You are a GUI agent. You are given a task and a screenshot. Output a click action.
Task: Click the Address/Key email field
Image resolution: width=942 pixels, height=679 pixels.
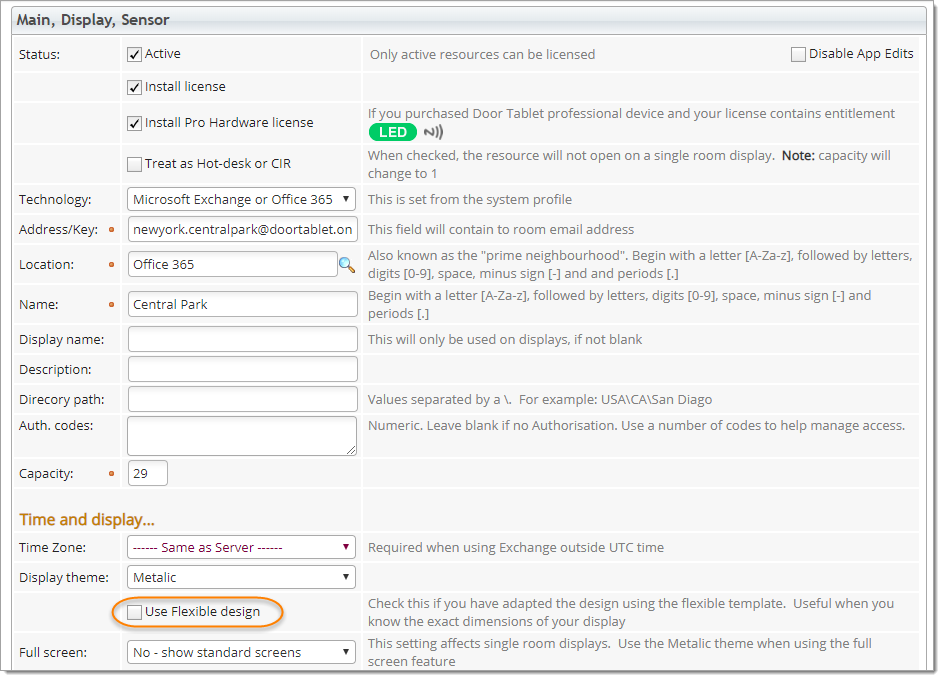point(242,229)
